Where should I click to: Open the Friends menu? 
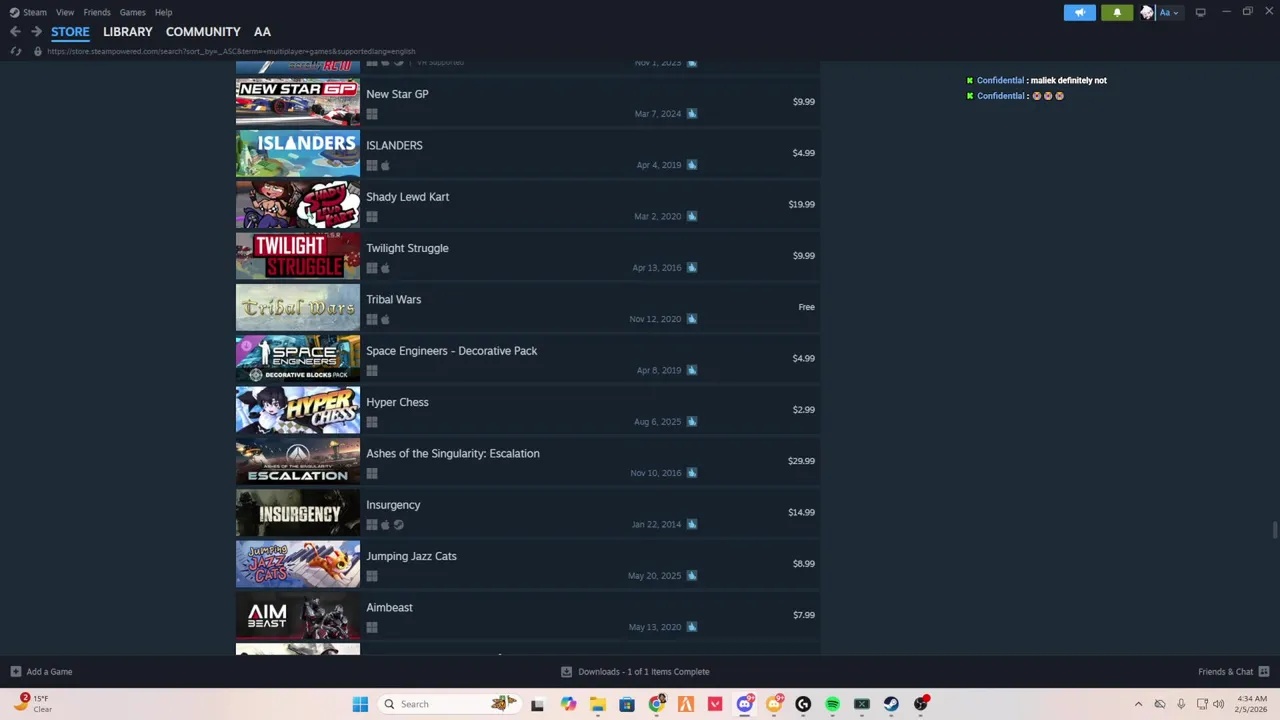pyautogui.click(x=97, y=12)
